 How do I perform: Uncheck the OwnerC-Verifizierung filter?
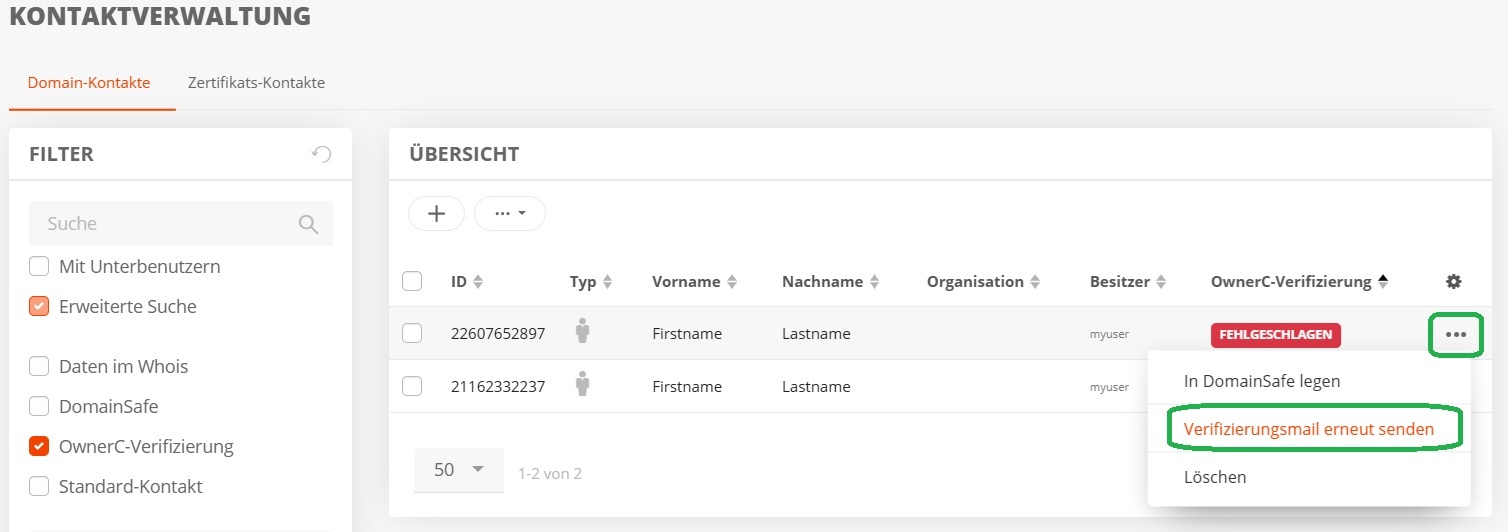click(39, 447)
